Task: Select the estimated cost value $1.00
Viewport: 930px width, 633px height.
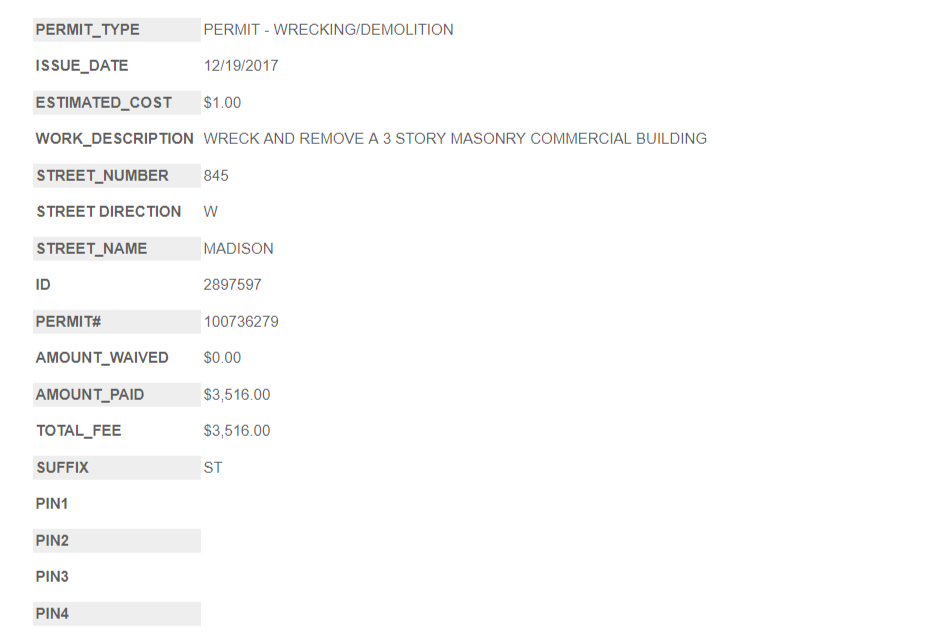Action: pyautogui.click(x=222, y=103)
